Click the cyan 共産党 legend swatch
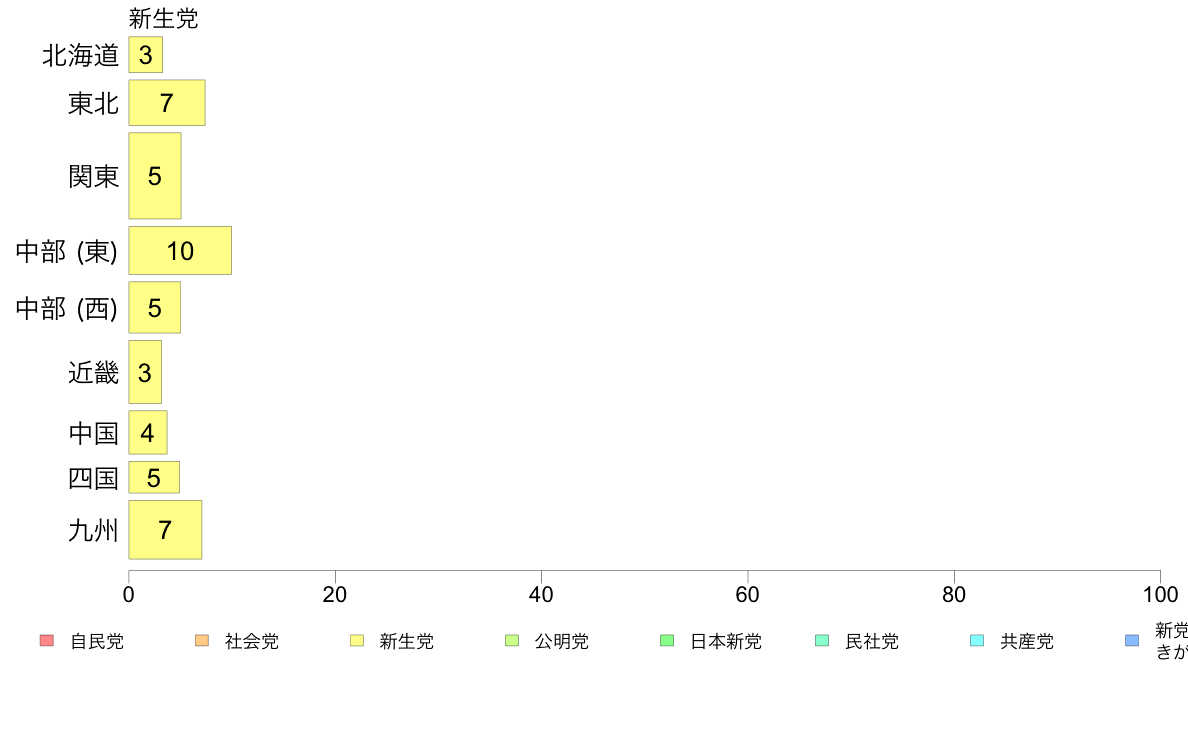 tap(977, 640)
